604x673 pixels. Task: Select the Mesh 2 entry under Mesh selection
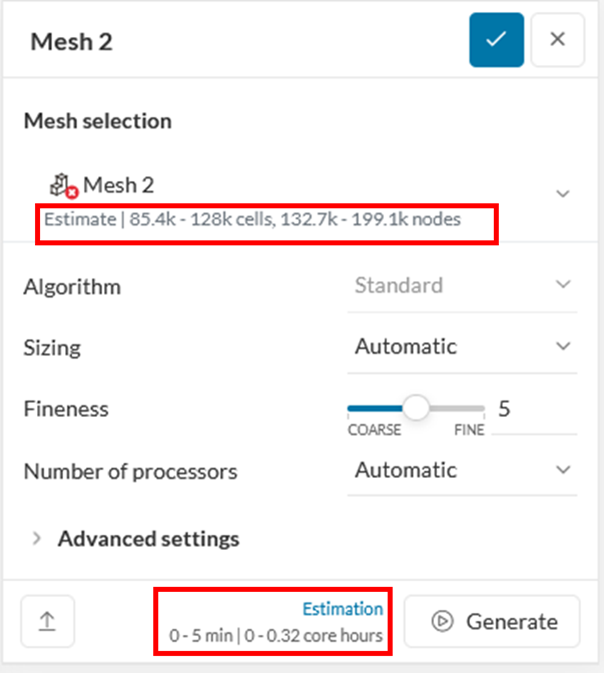tap(118, 186)
